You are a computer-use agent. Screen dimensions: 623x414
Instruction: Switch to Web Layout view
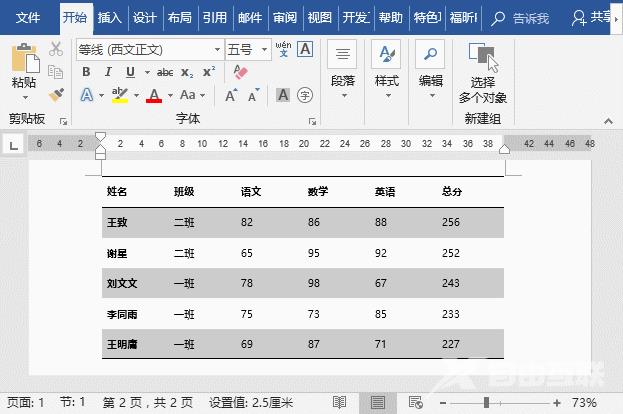coord(416,402)
